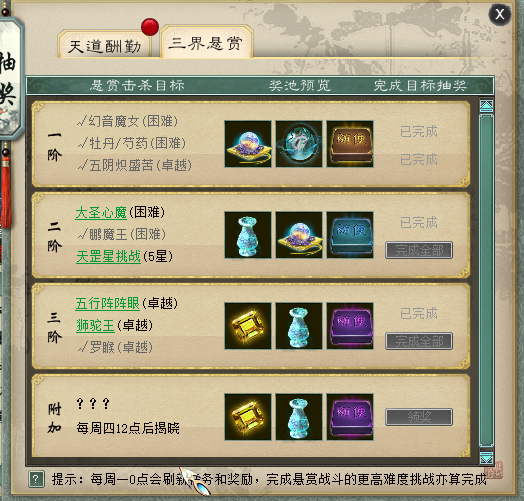
Task: Click the porcelain vase icon in tier two
Action: 248,235
